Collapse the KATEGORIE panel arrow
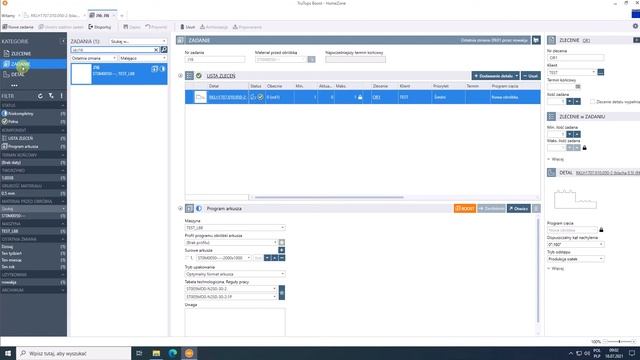The height and width of the screenshot is (360, 640). [63, 41]
